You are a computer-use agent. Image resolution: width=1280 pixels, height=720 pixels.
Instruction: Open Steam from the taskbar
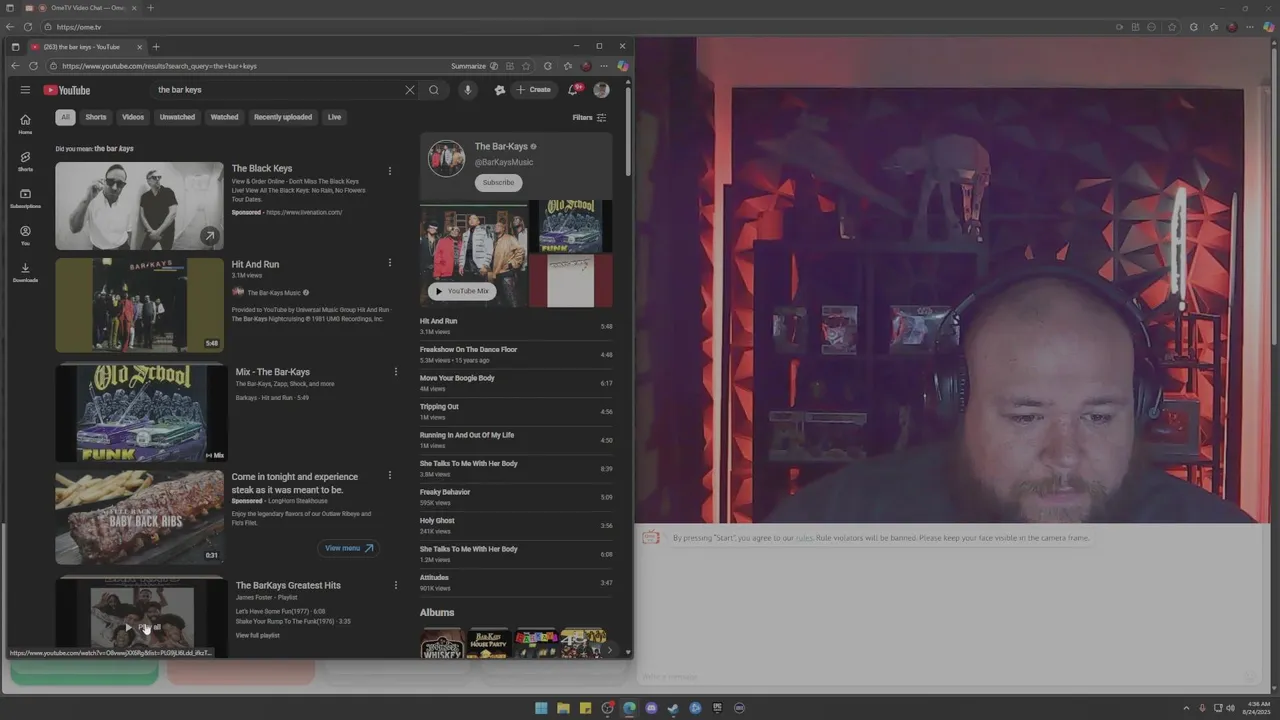tap(673, 708)
